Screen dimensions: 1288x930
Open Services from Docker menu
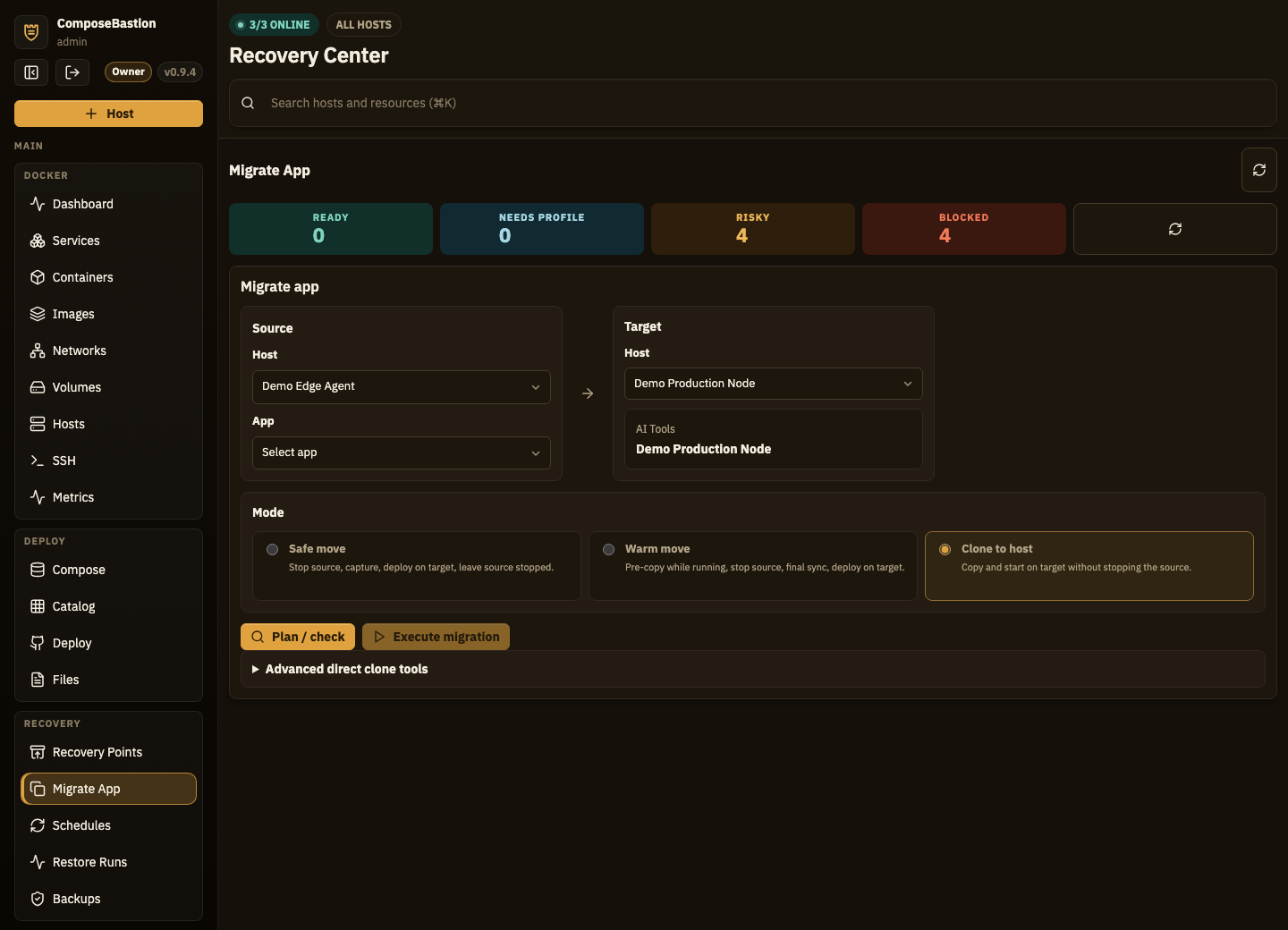click(108, 241)
